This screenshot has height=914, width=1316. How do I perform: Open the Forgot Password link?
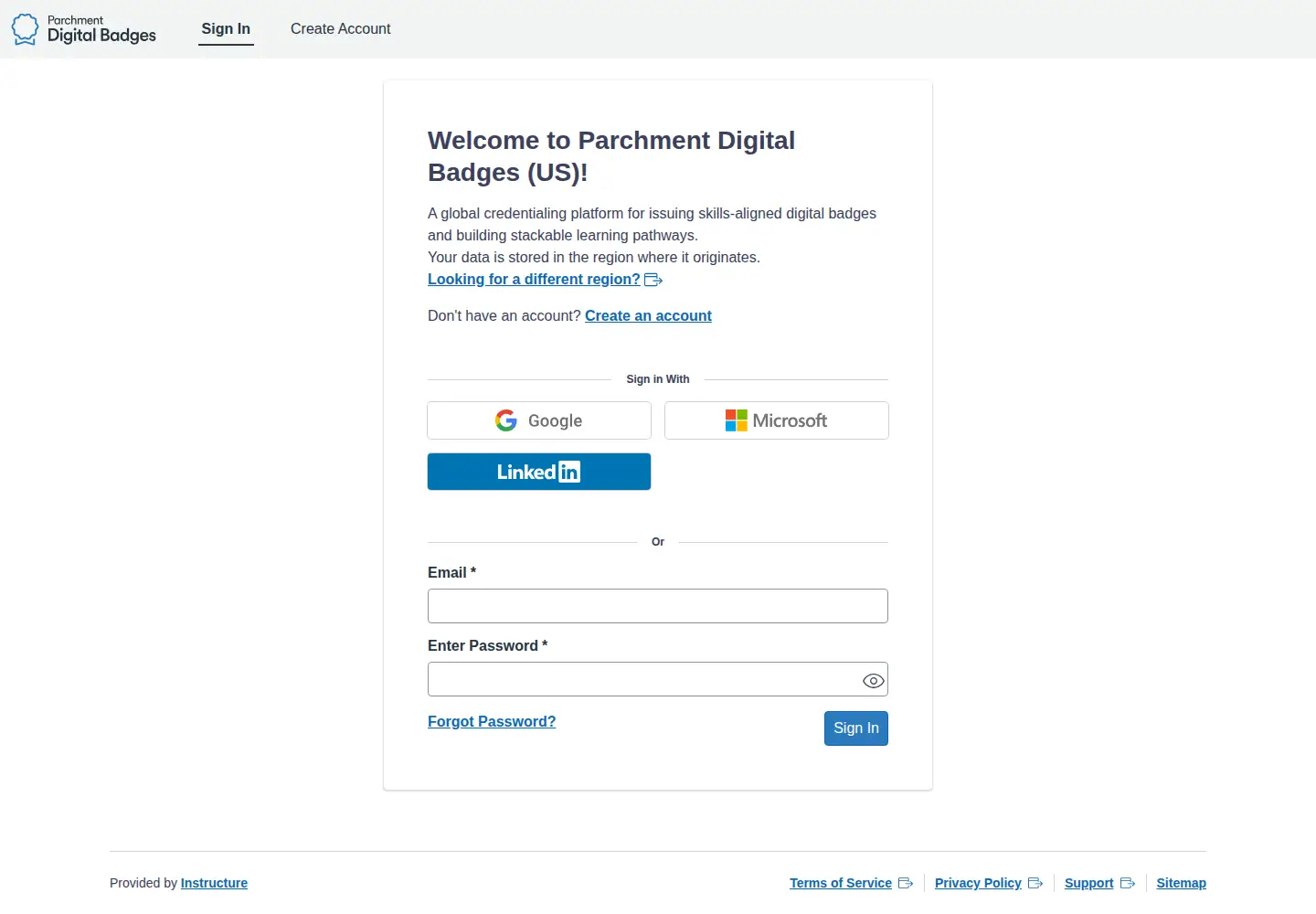pos(492,722)
